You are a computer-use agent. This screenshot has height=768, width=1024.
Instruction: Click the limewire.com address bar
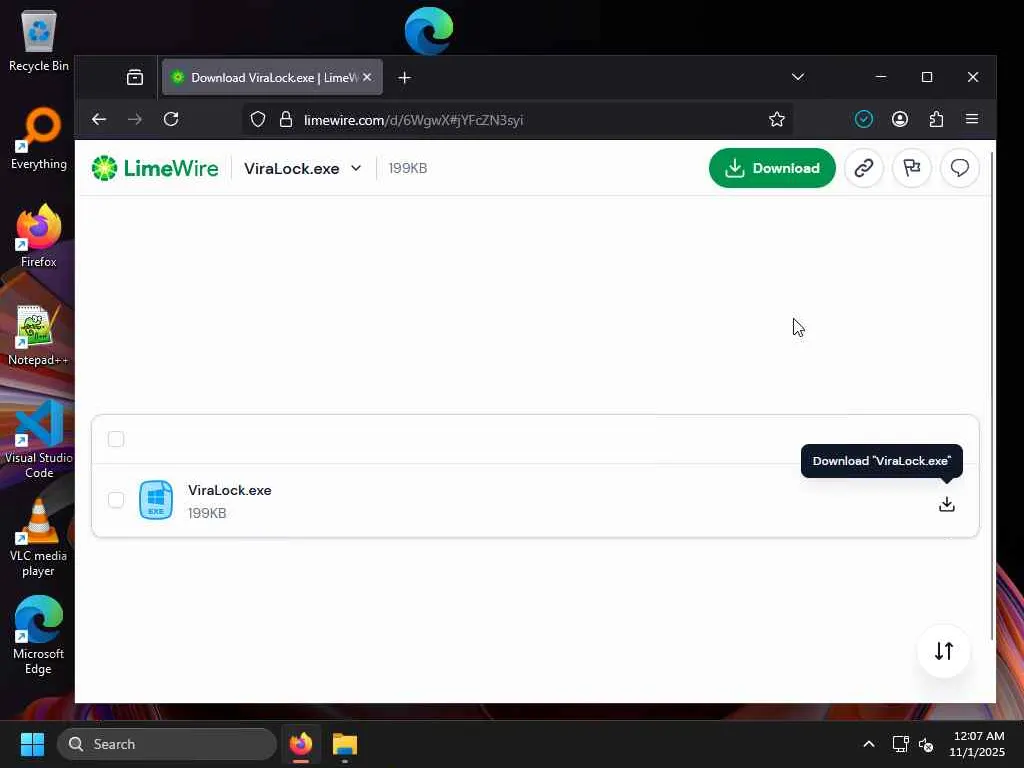coord(518,120)
